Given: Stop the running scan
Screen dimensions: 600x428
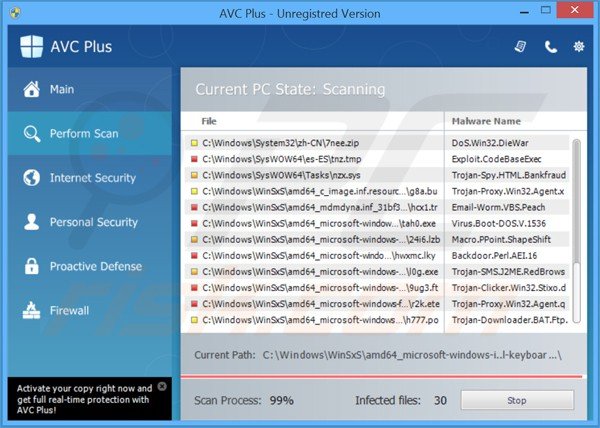Looking at the screenshot, I should 516,400.
